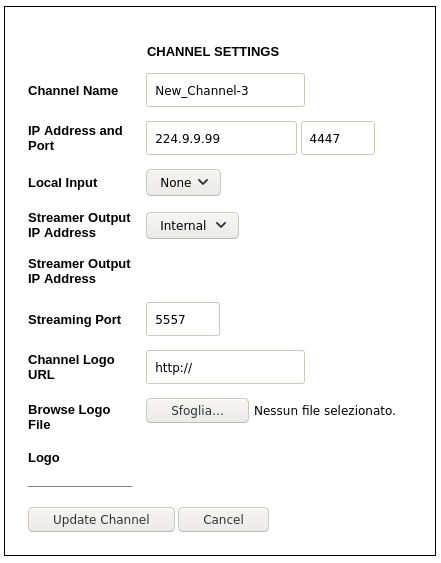
Task: Click the Browse Logo File label
Action: (69, 417)
